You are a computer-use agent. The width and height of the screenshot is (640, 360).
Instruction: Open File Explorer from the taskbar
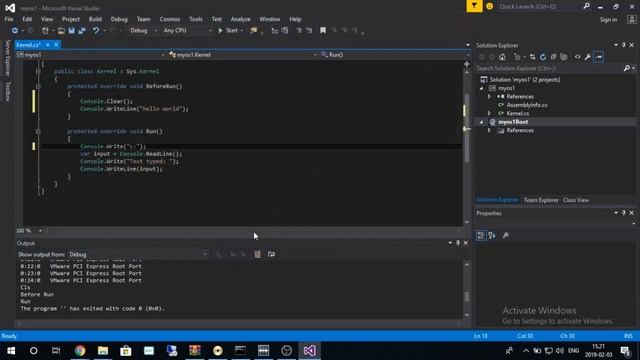[103, 351]
